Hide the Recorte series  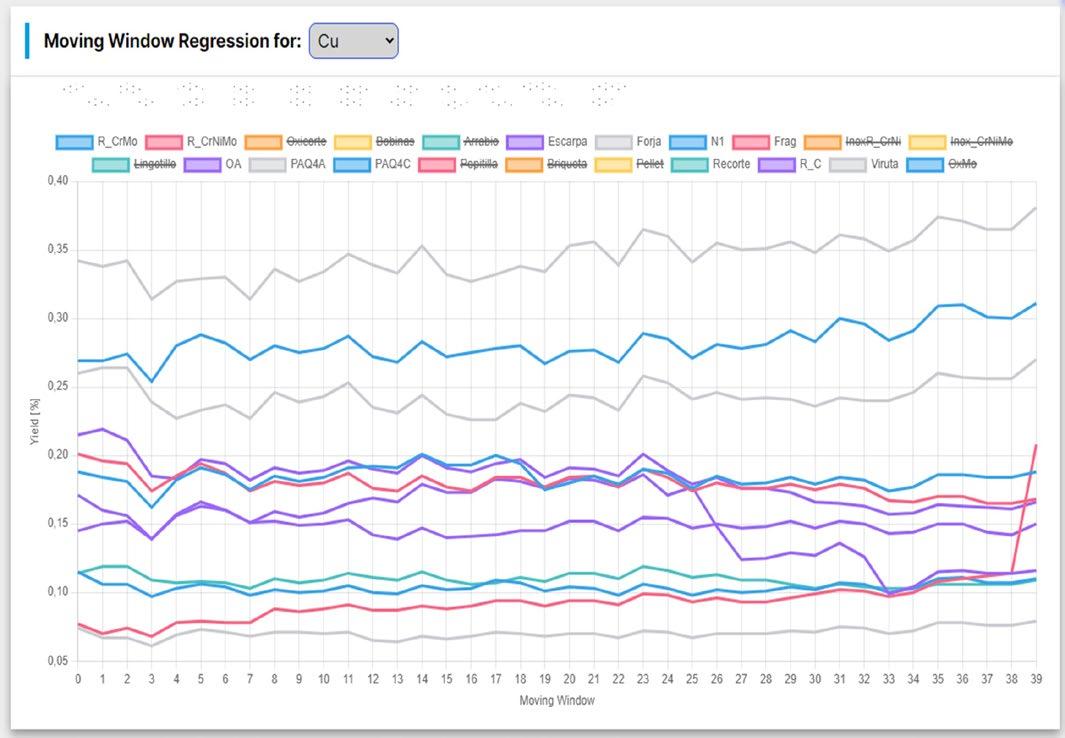tap(710, 164)
